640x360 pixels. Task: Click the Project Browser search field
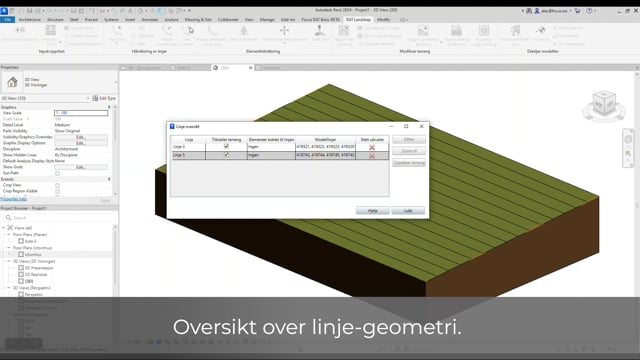[x=60, y=218]
